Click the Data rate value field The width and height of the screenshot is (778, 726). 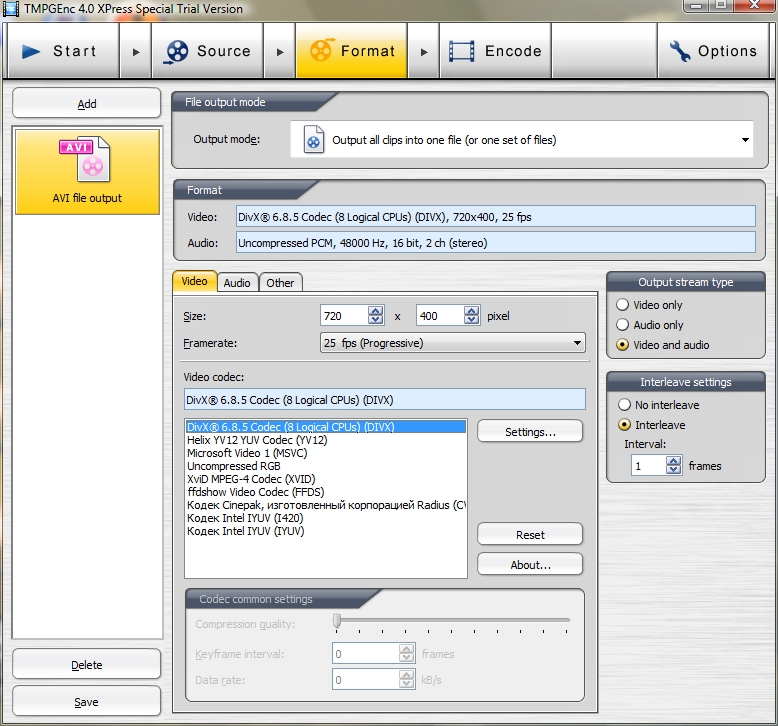(x=366, y=679)
